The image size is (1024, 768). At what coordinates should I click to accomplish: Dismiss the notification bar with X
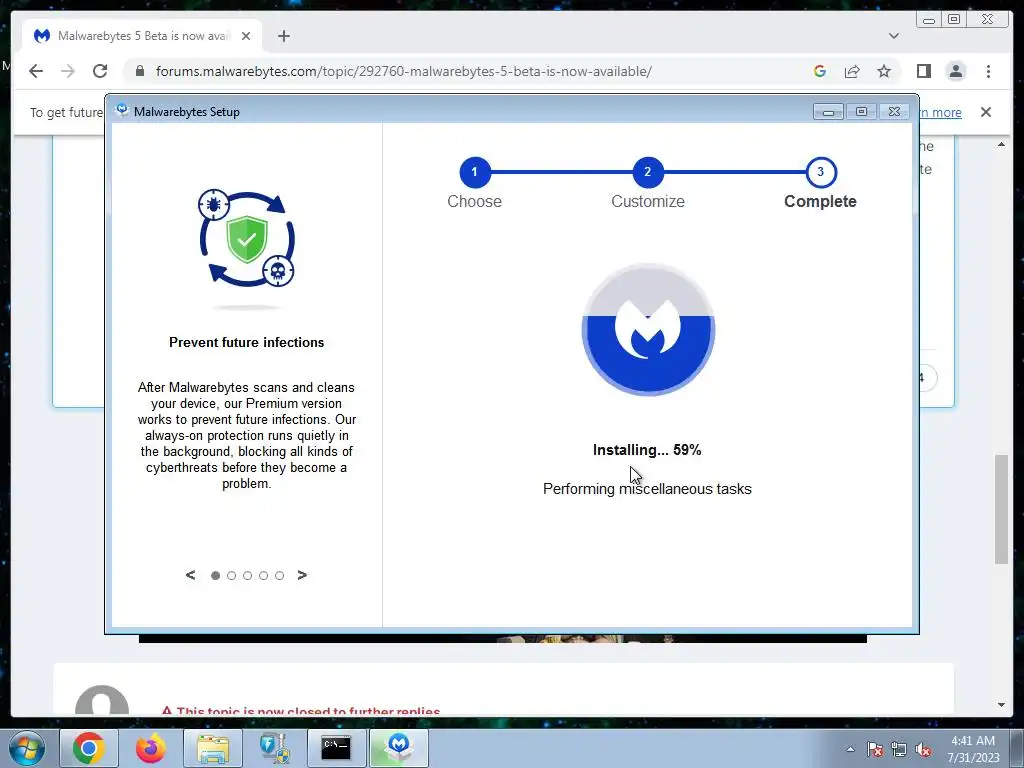coord(986,112)
